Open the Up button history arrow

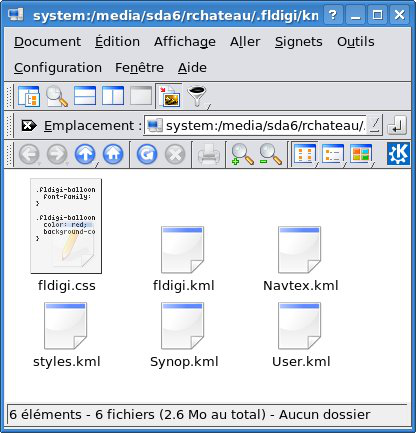pyautogui.click(x=97, y=164)
